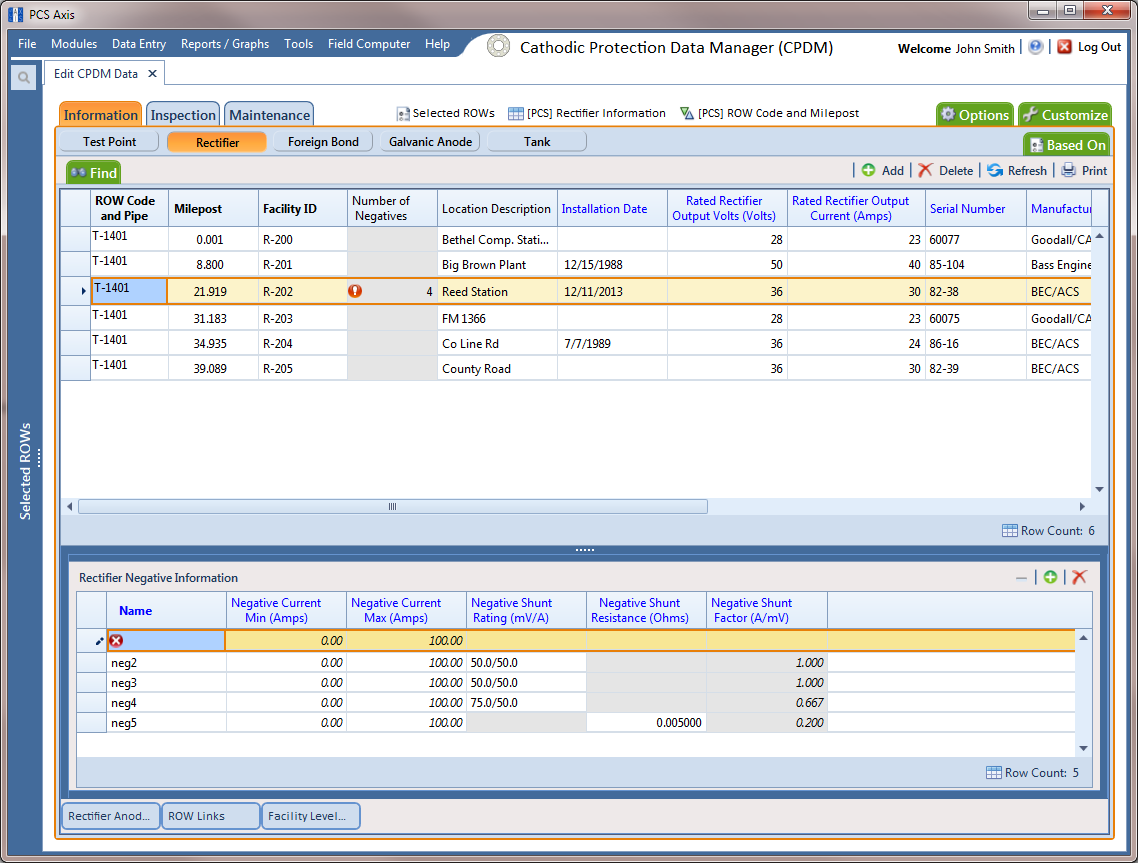Select the Foreign Bond facility tab
Viewport: 1138px width, 863px height.
(x=323, y=142)
